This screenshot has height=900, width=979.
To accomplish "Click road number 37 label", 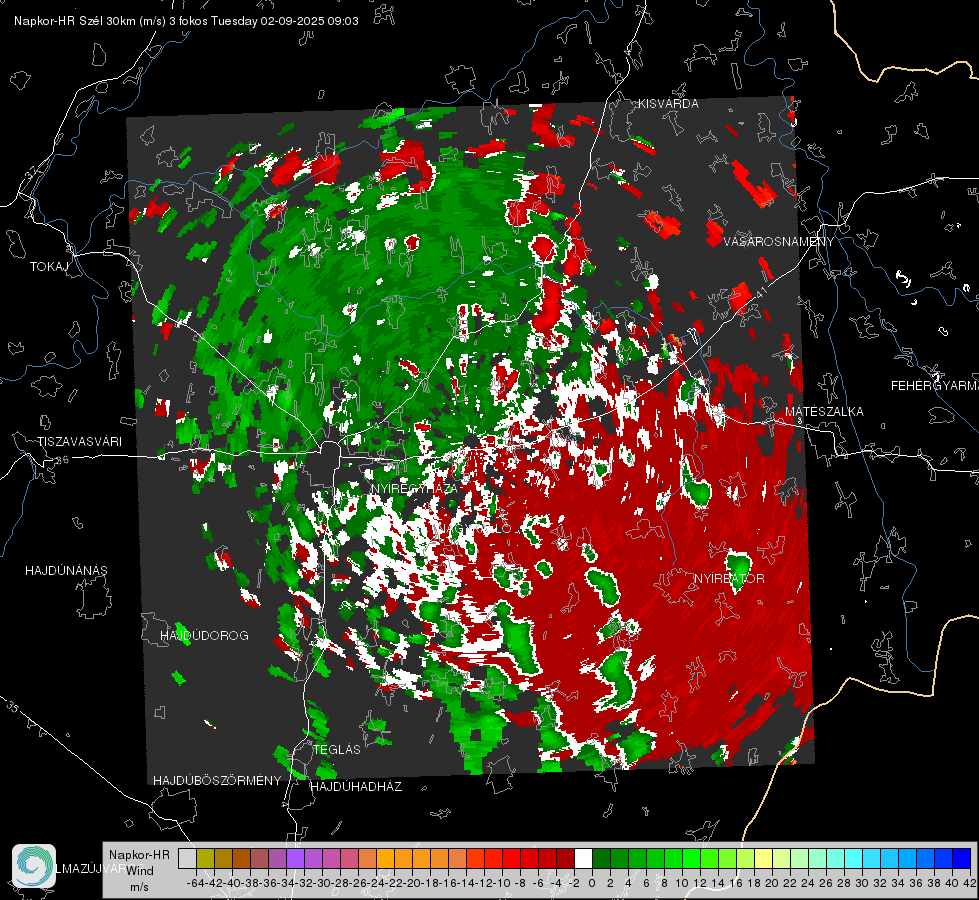I will click(32, 172).
